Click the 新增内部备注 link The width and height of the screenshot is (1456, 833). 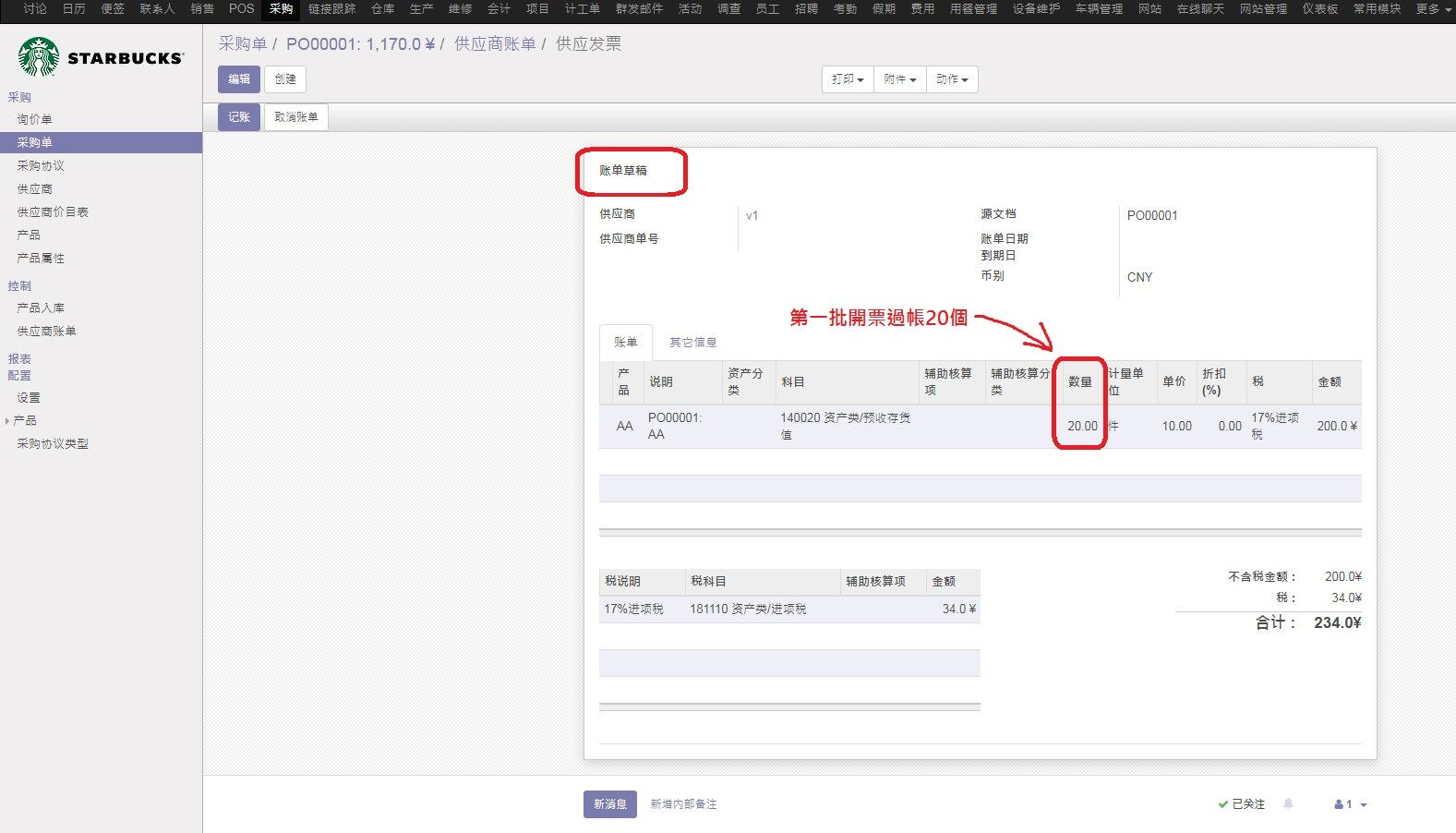[683, 804]
